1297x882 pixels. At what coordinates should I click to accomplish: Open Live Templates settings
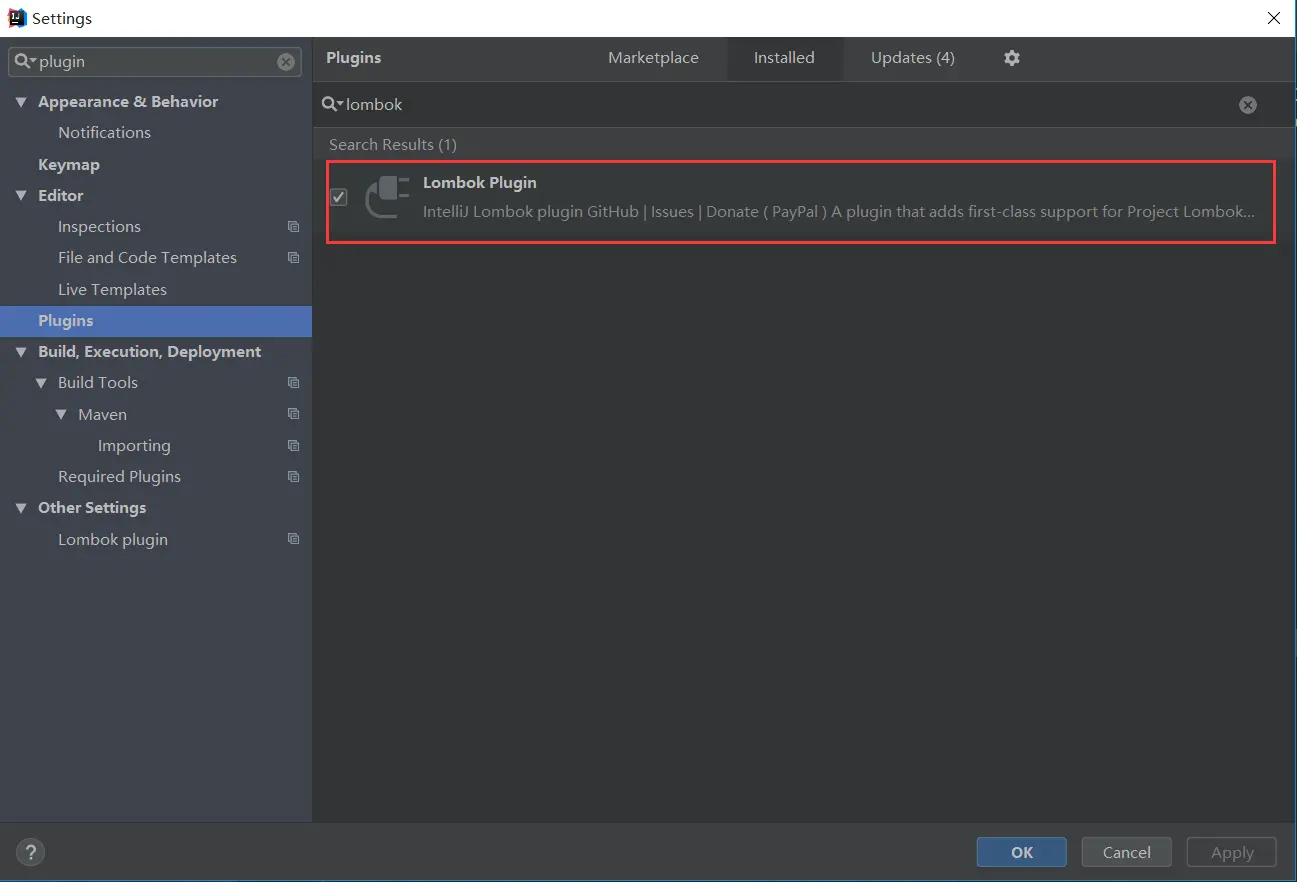click(112, 290)
